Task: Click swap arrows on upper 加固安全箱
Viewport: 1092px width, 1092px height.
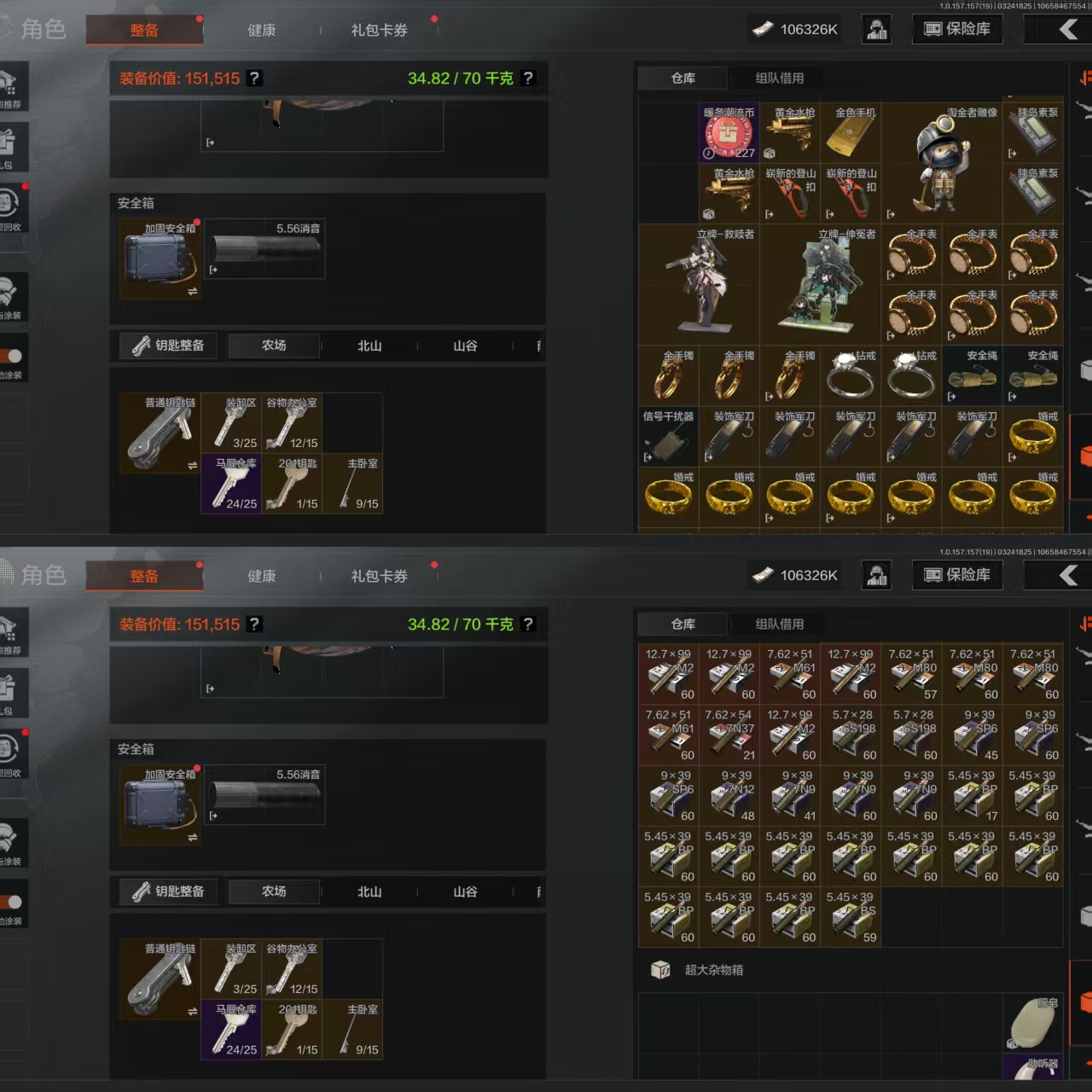Action: click(192, 292)
